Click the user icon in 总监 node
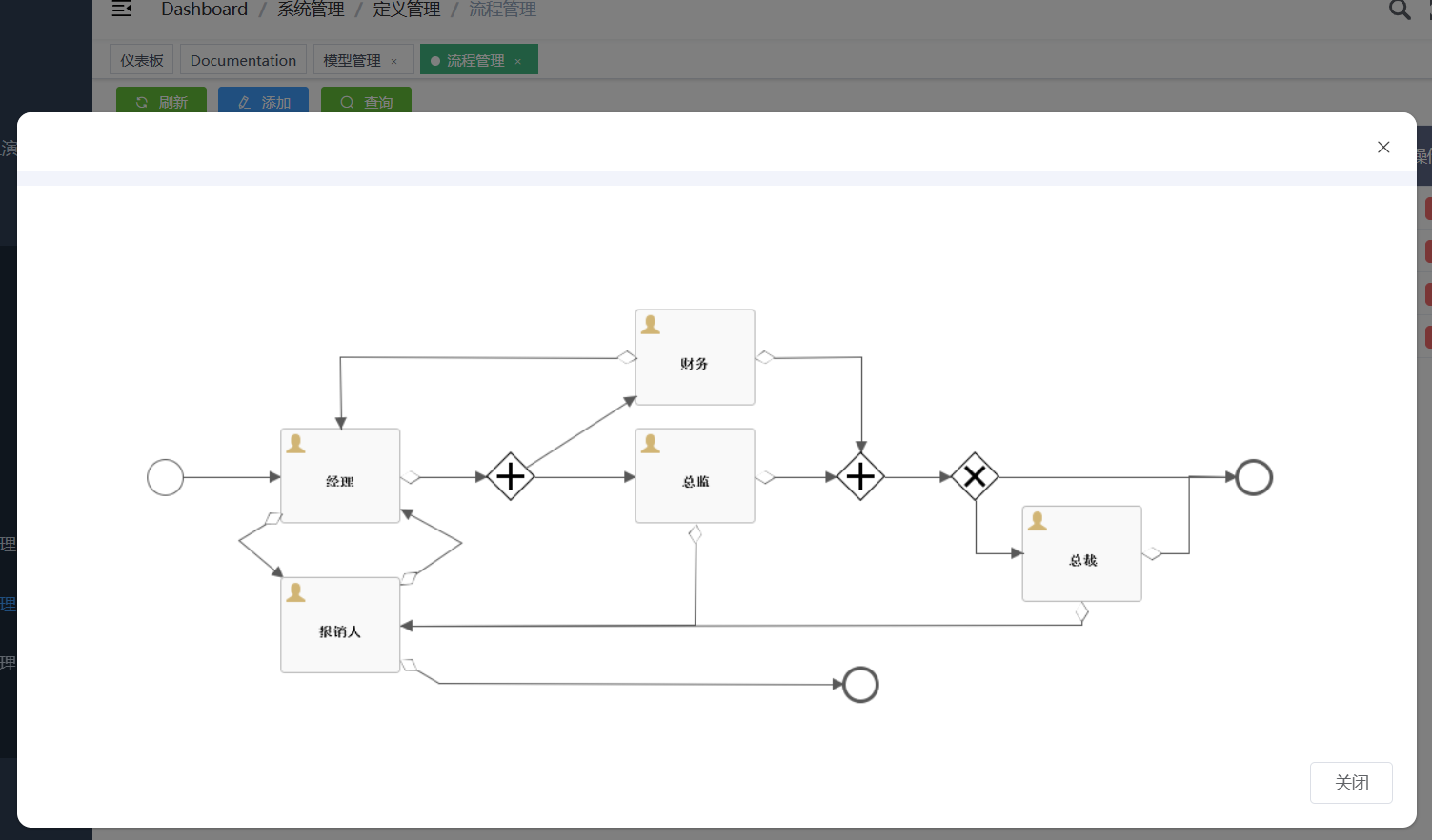Screen dimensions: 1432x840 (x=651, y=444)
